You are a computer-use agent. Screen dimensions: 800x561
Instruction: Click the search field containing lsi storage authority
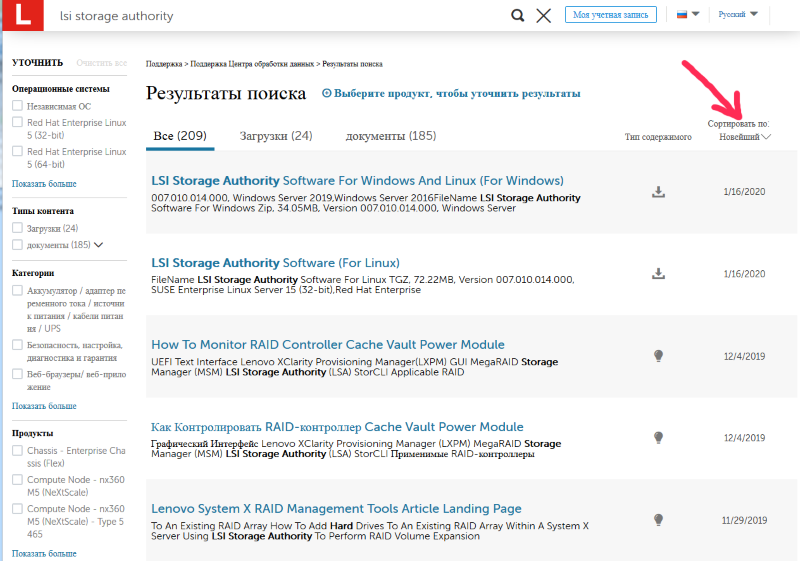[x=276, y=16]
